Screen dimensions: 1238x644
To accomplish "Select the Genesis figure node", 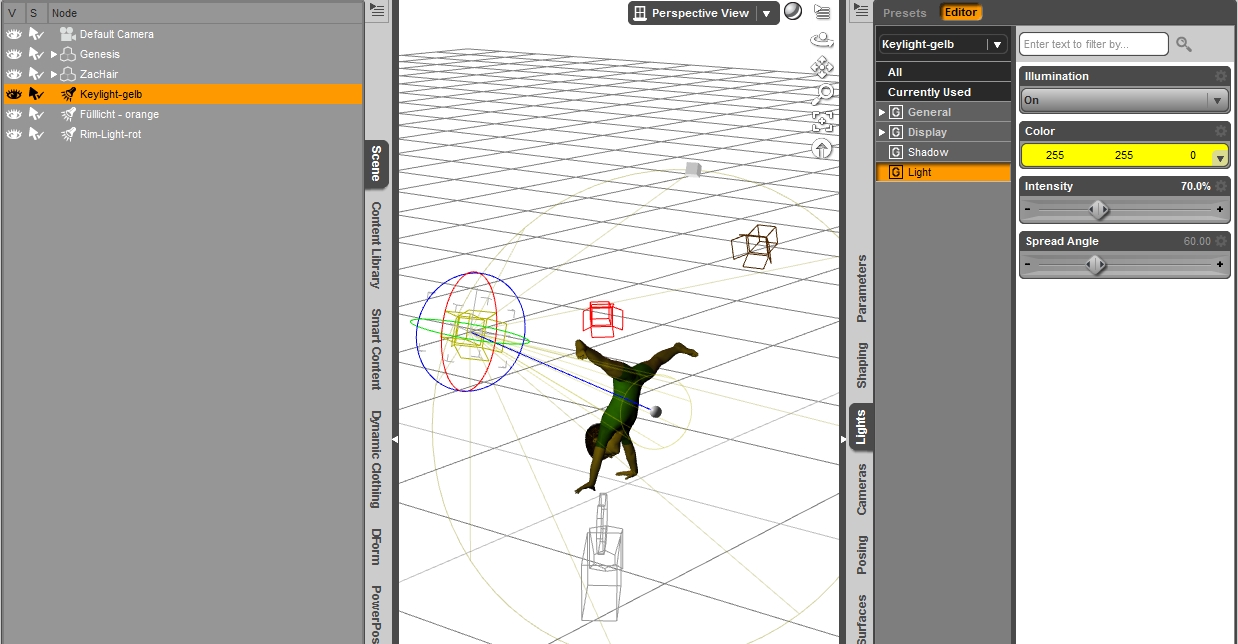I will click(100, 54).
